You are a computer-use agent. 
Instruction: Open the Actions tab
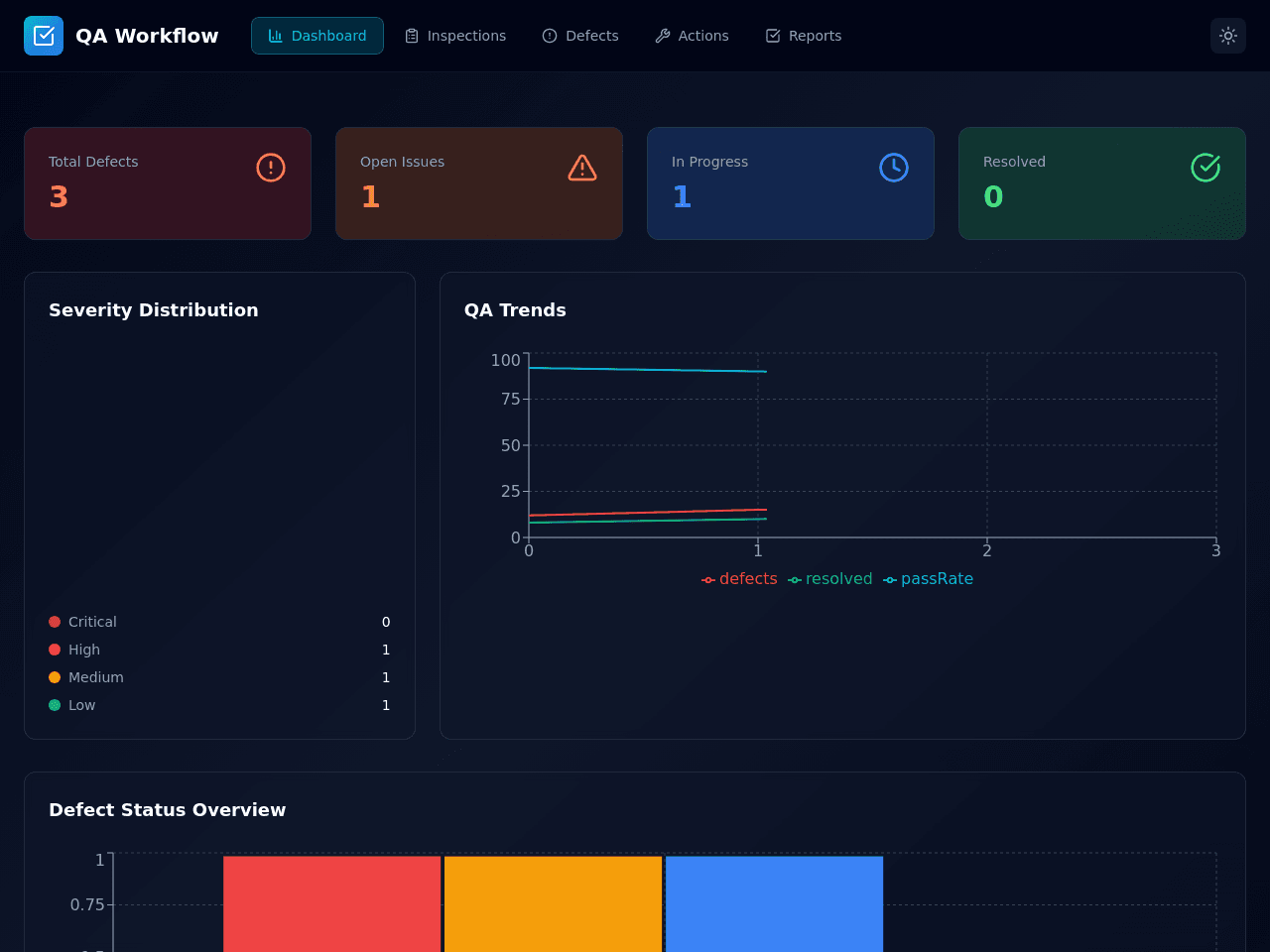(x=692, y=36)
